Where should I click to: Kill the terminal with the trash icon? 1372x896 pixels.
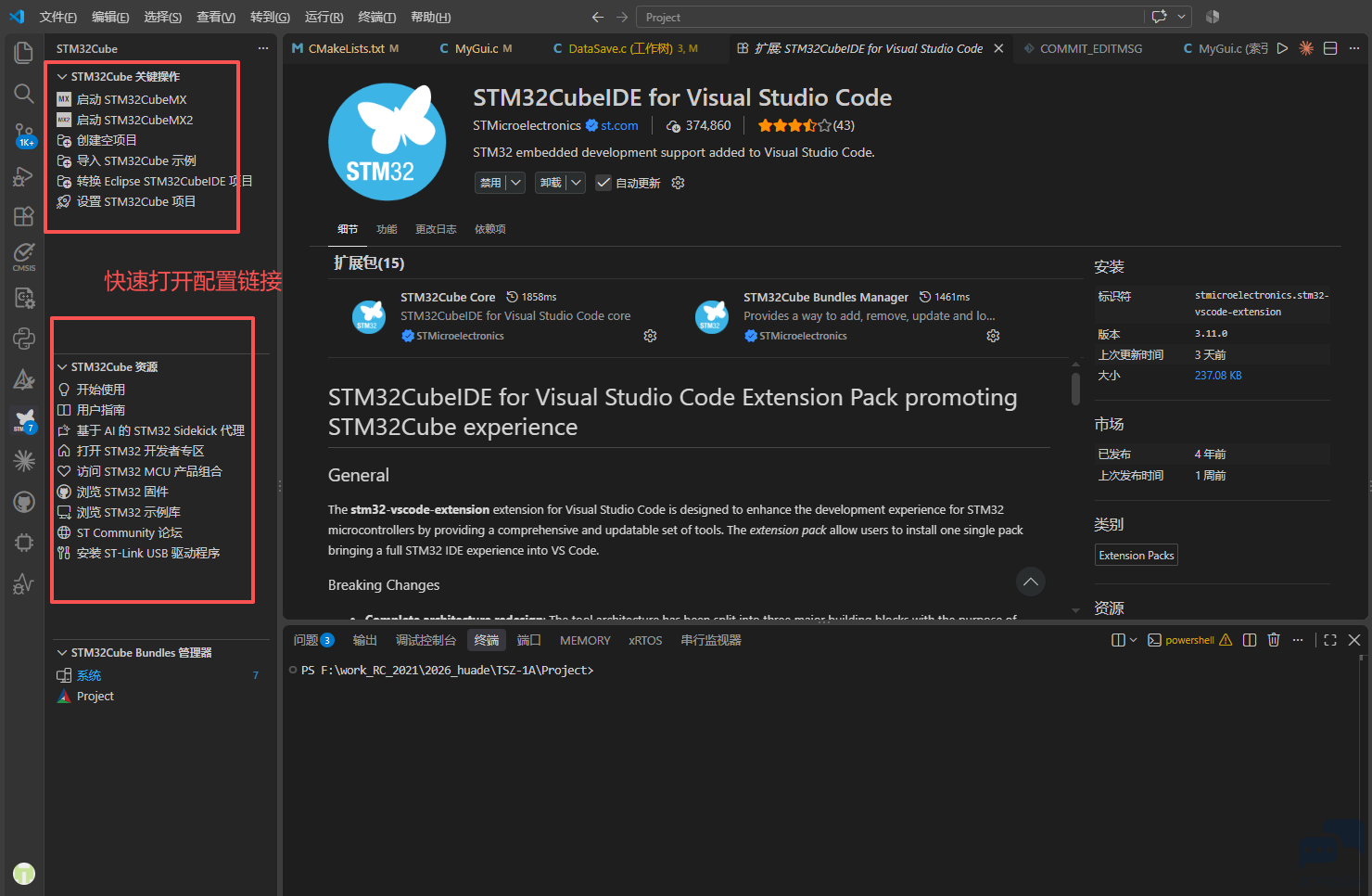click(x=1274, y=640)
